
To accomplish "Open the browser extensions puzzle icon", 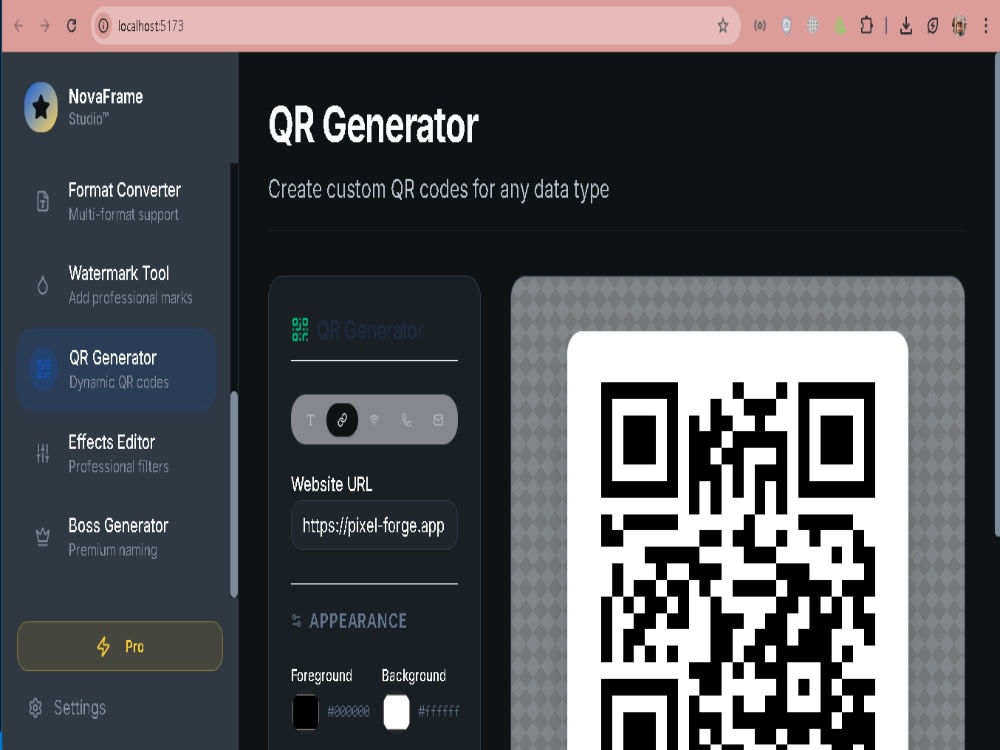I will click(x=866, y=26).
